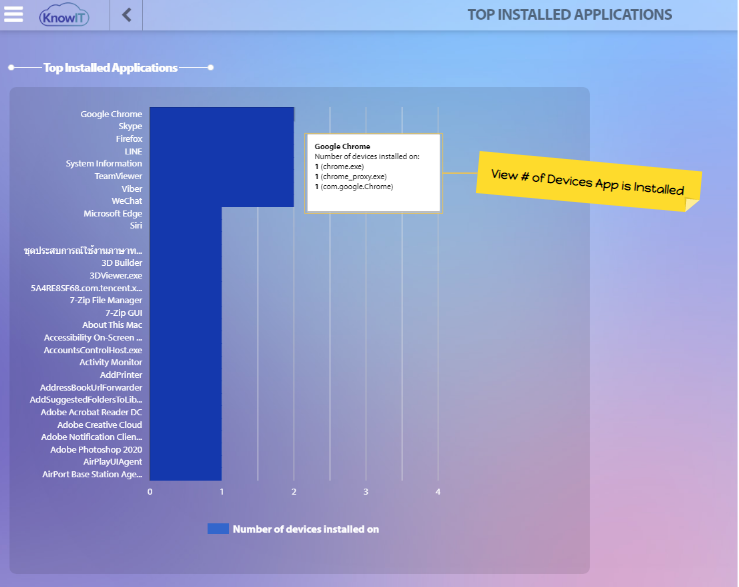739x587 pixels.
Task: Select the 3DViewer.exe label
Action: point(116,275)
